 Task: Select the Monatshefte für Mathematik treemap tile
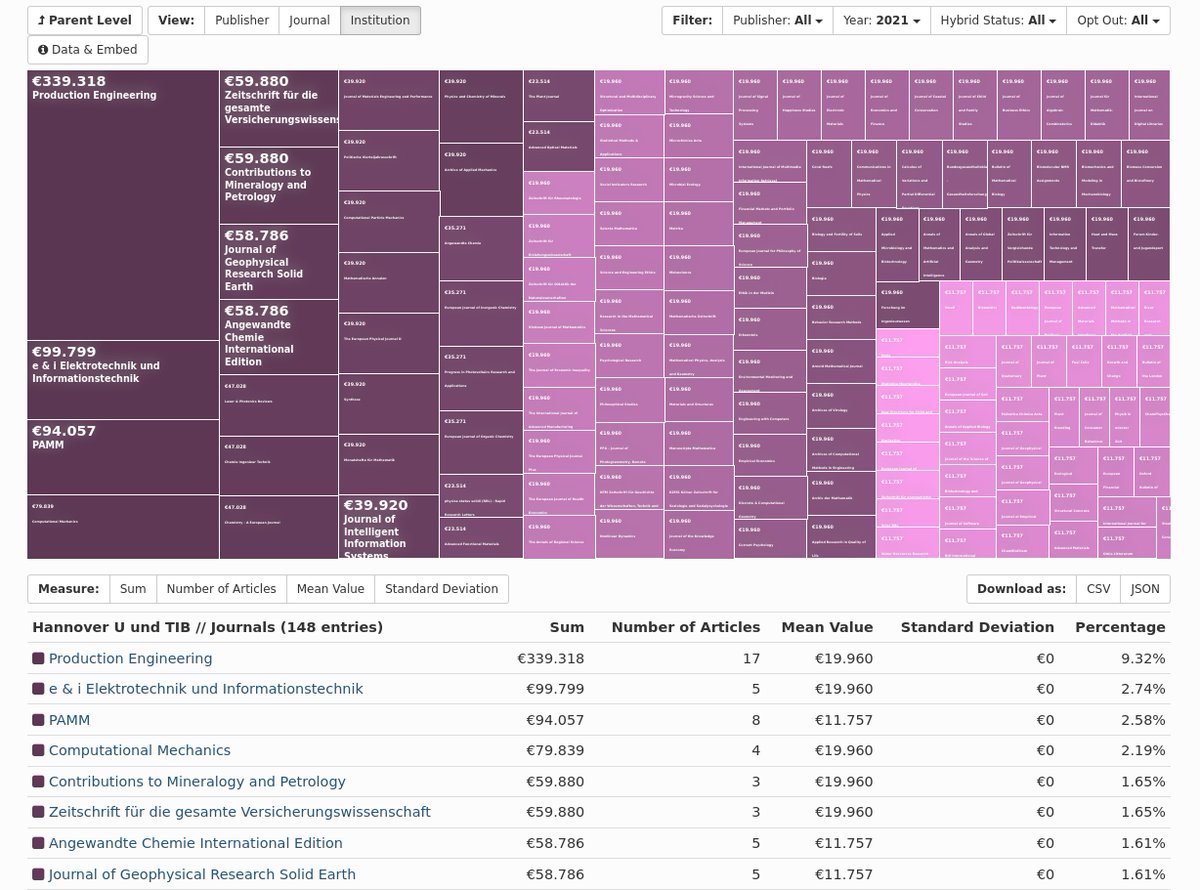pos(389,465)
